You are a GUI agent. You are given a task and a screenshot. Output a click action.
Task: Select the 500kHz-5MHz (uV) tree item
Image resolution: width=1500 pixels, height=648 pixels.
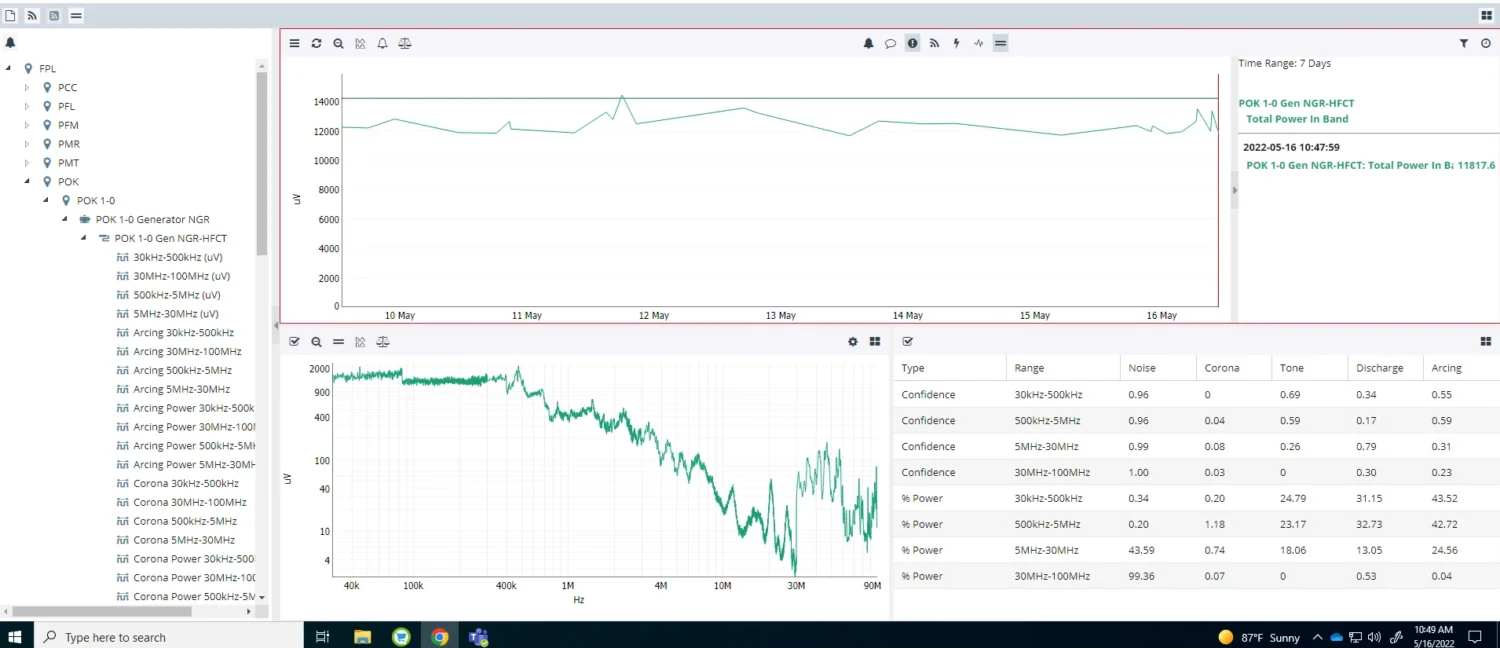coord(176,295)
